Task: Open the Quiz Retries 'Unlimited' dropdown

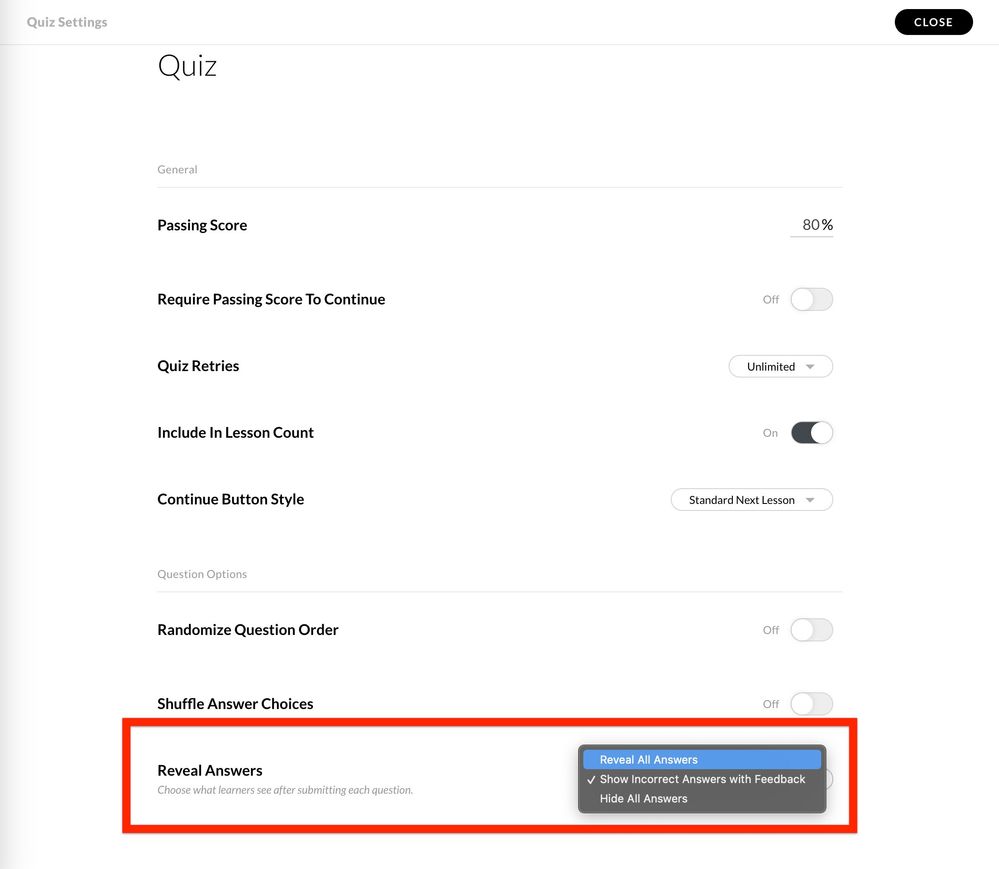Action: pyautogui.click(x=780, y=367)
